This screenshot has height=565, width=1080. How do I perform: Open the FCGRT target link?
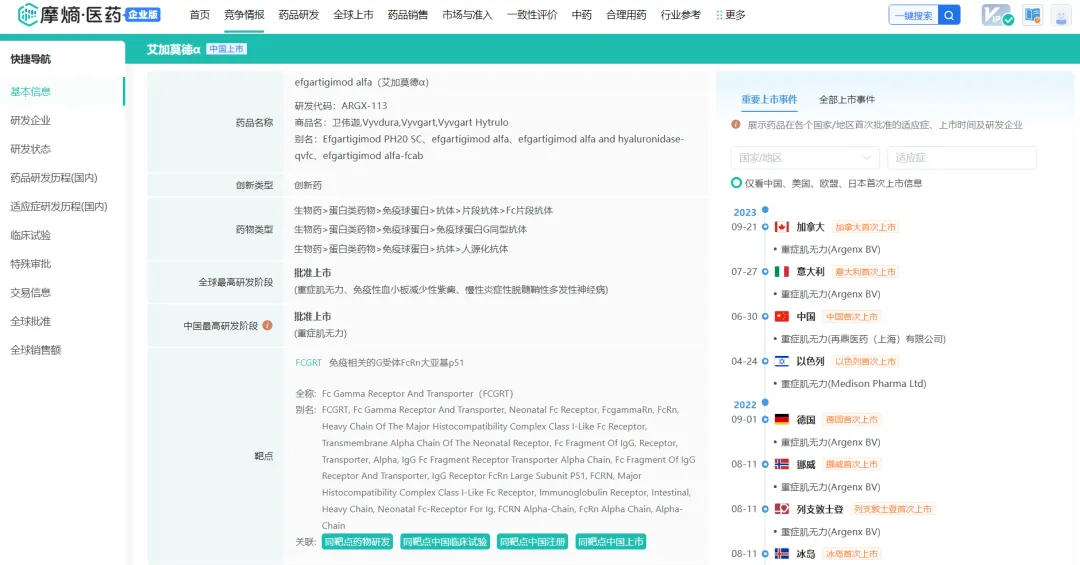pyautogui.click(x=308, y=362)
